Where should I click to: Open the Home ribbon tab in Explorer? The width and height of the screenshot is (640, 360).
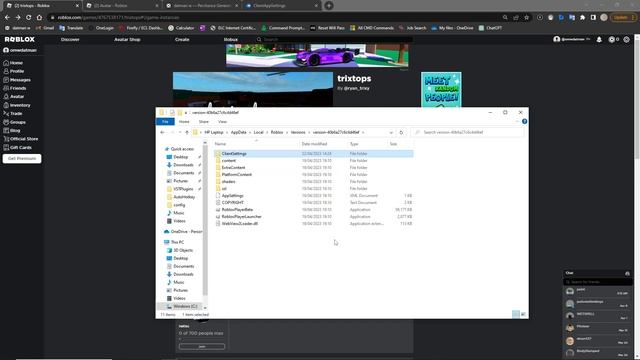click(x=184, y=122)
